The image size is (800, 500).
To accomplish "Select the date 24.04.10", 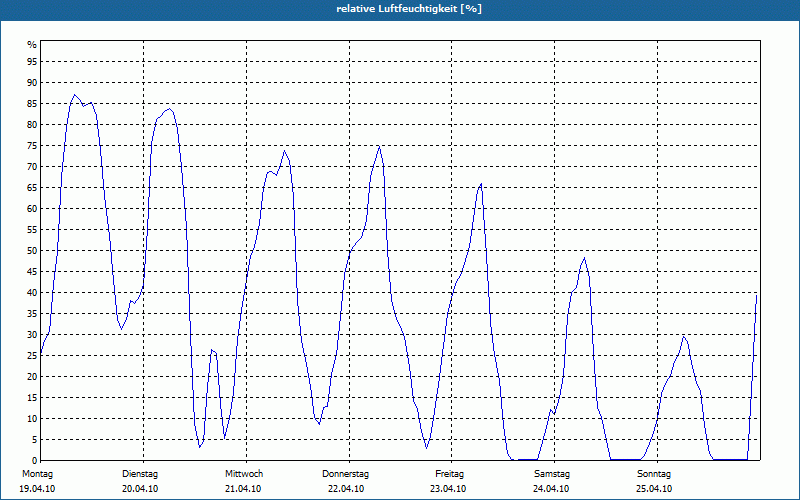I will pyautogui.click(x=551, y=489).
